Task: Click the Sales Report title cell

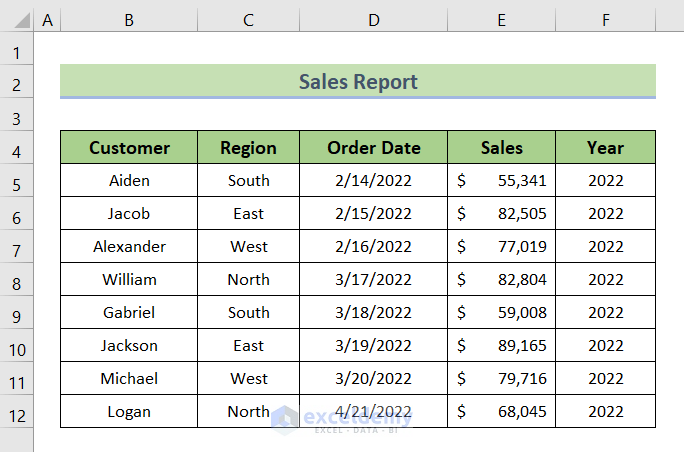Action: click(x=358, y=81)
